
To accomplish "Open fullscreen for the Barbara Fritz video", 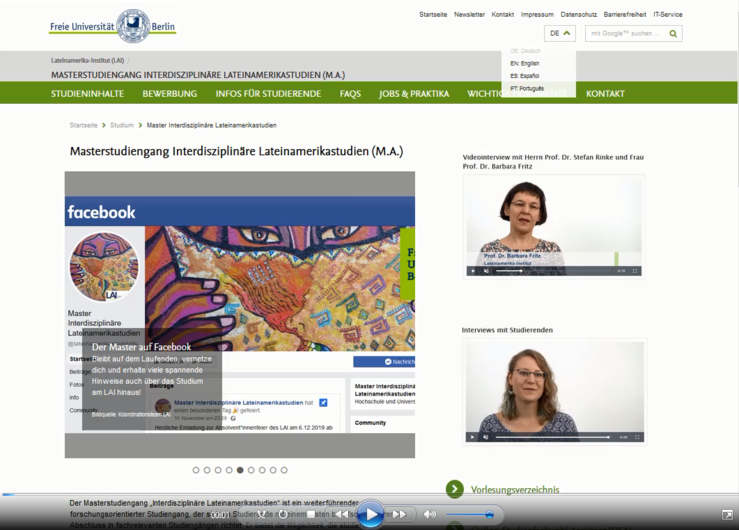I will pos(635,271).
